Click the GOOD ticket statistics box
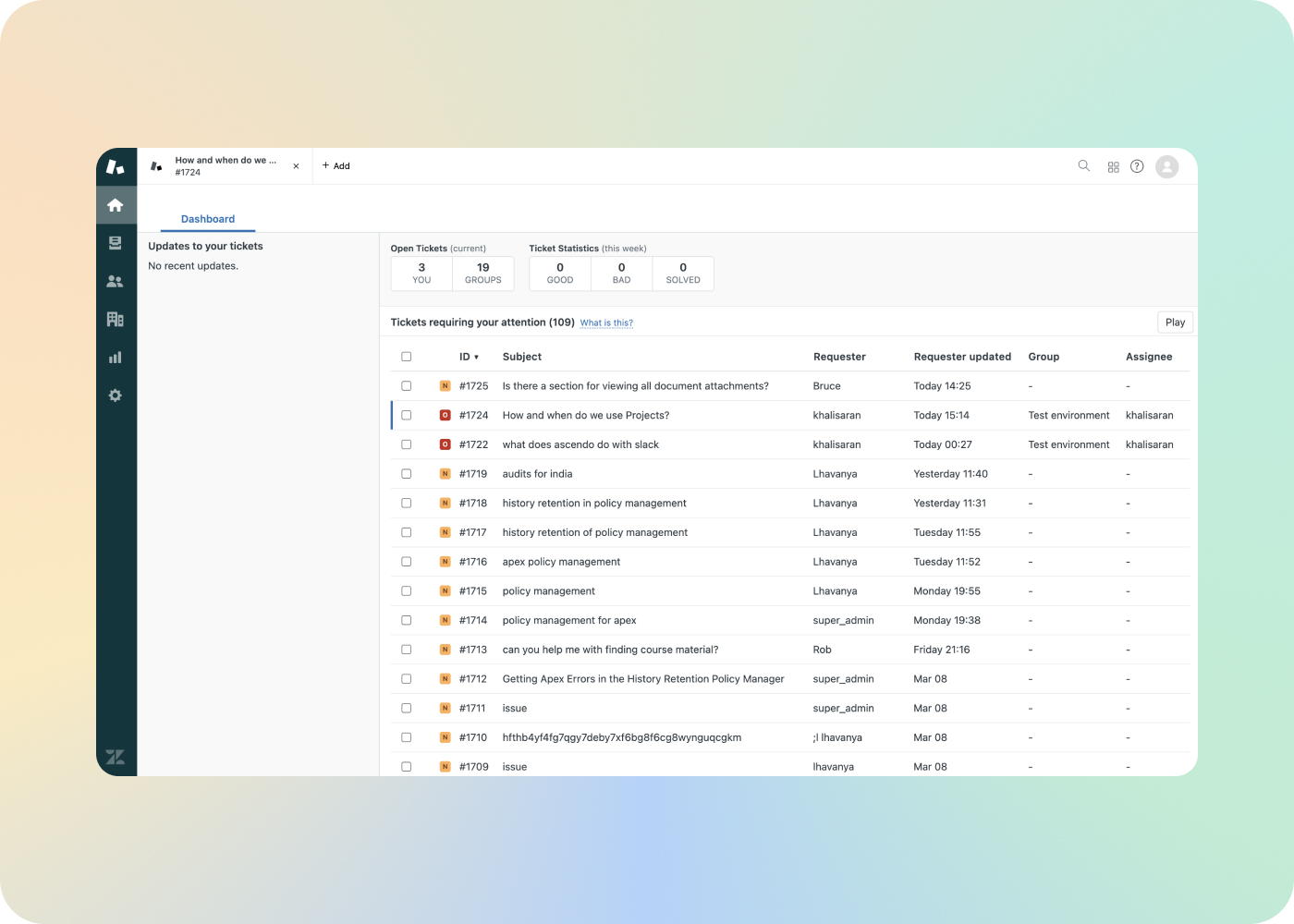 point(560,274)
